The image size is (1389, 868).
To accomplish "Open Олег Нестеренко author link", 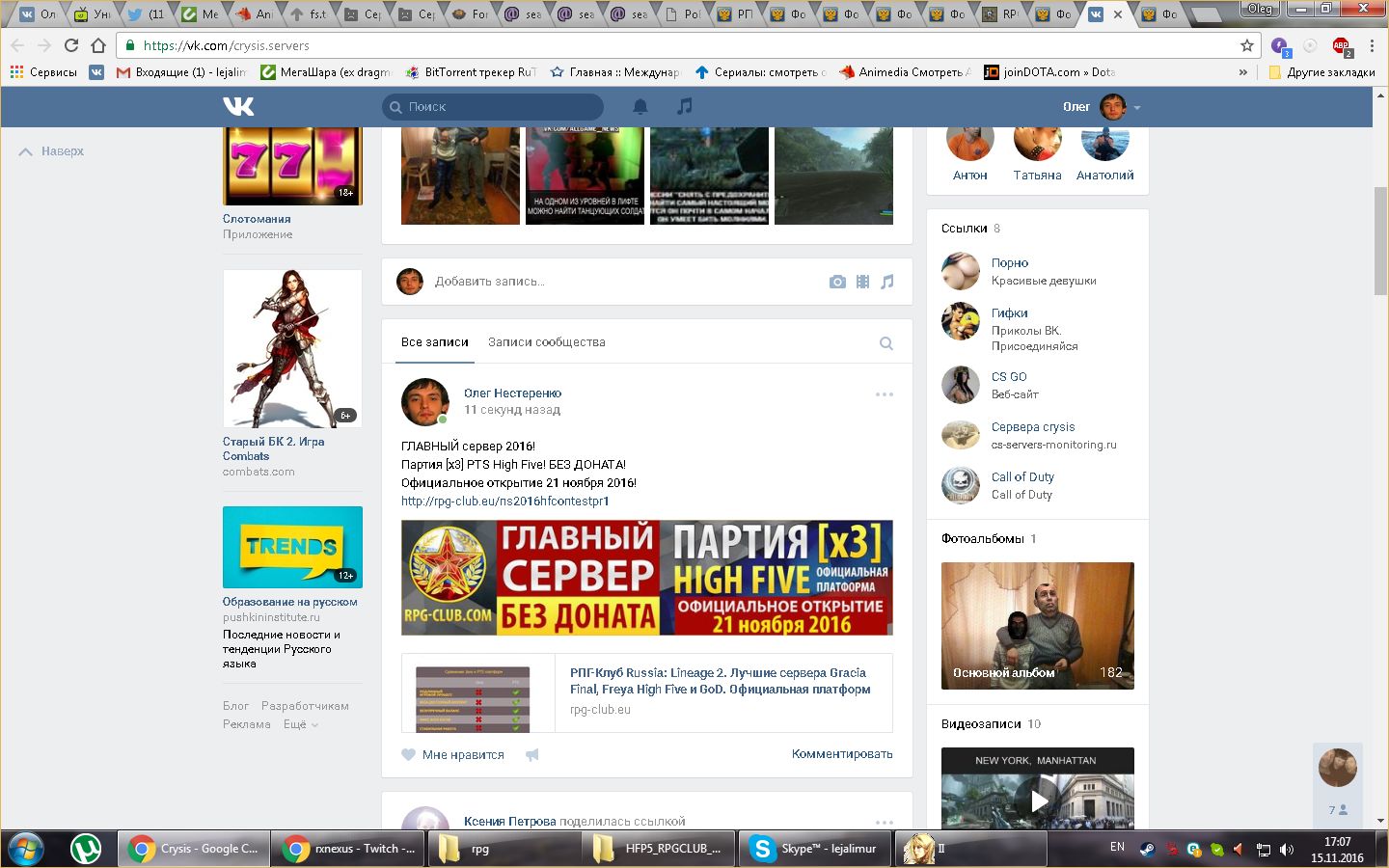I will (512, 393).
